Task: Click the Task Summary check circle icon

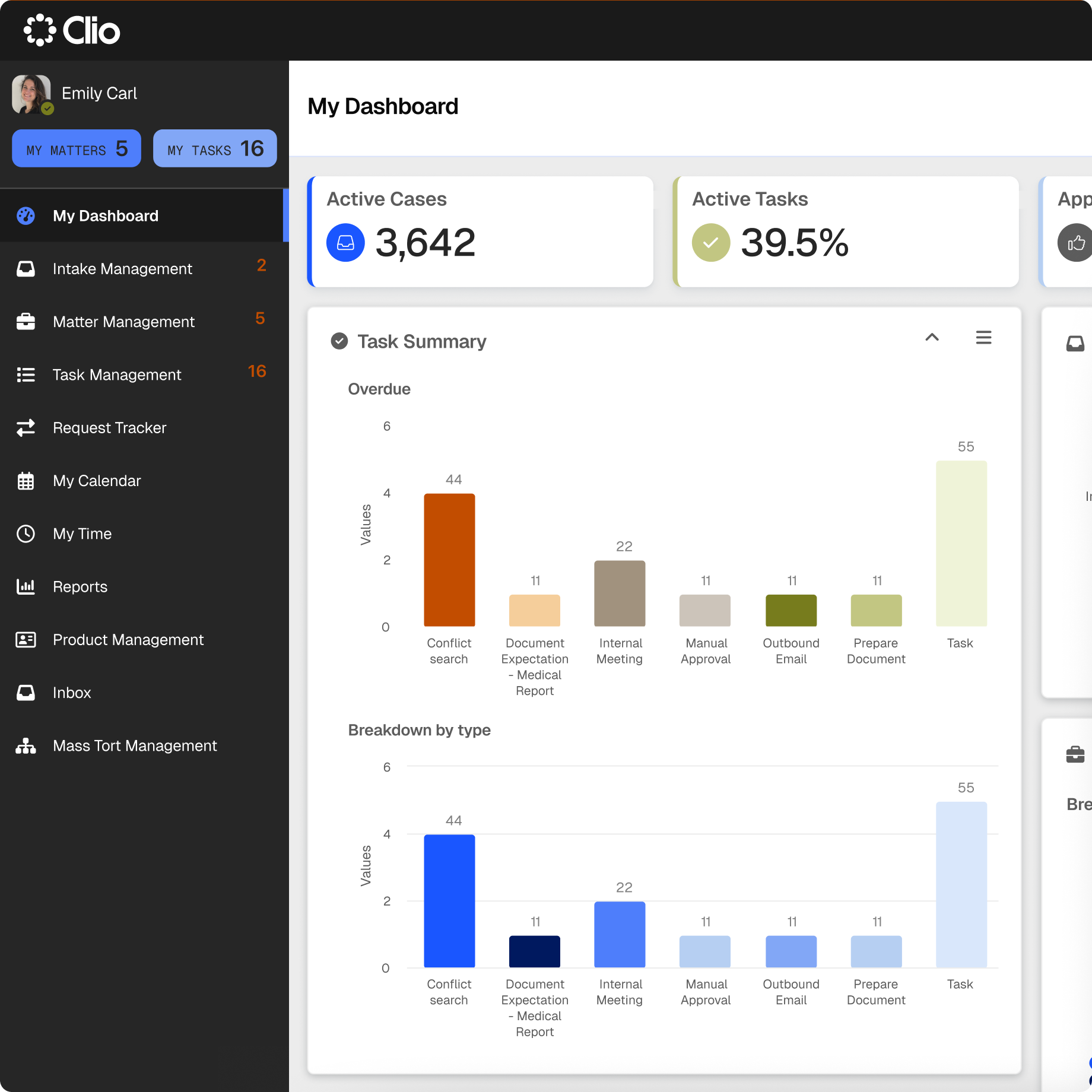Action: click(339, 341)
